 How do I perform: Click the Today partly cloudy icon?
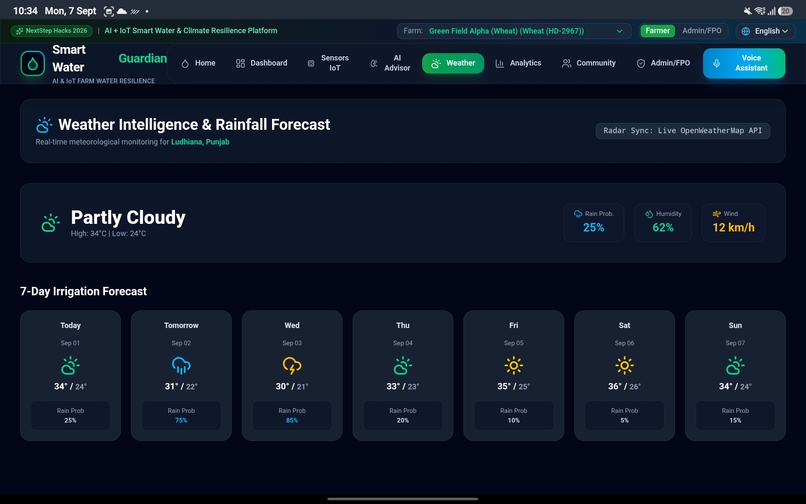click(x=70, y=366)
